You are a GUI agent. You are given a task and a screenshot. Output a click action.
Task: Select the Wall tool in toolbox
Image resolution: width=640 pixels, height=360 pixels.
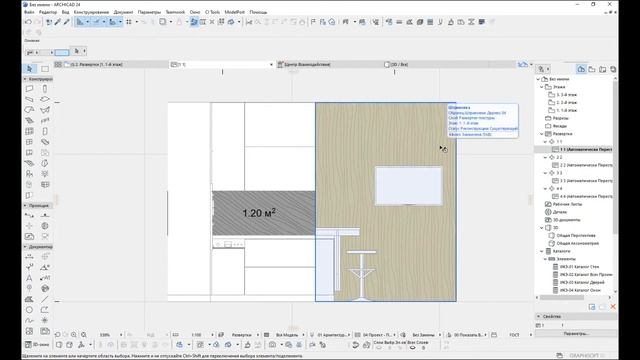tap(29, 89)
